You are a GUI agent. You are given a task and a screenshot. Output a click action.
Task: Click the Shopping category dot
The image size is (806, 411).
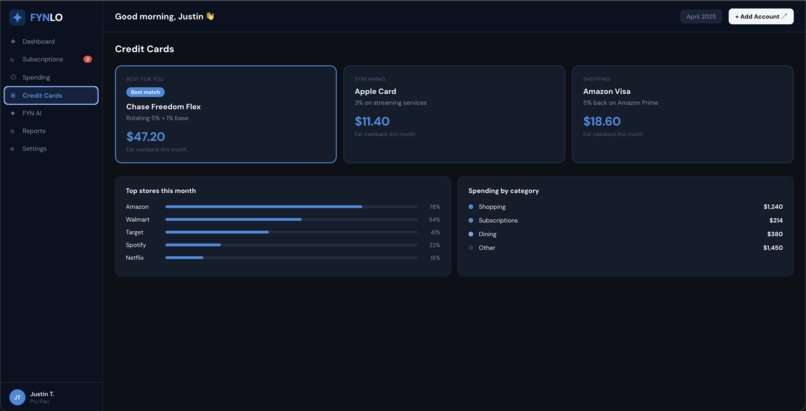click(471, 207)
